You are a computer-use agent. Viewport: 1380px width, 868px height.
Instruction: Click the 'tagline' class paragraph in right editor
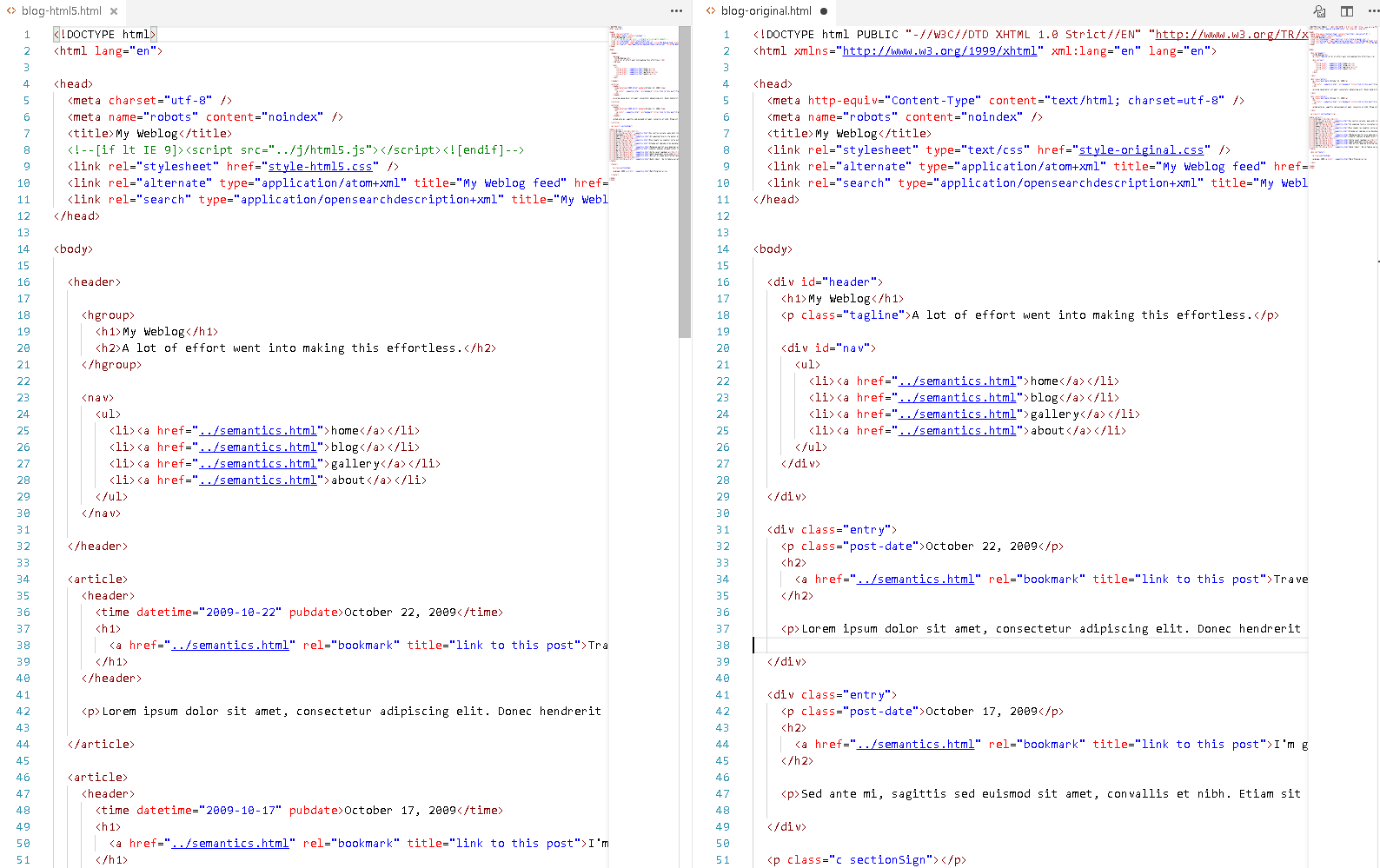click(x=1030, y=315)
